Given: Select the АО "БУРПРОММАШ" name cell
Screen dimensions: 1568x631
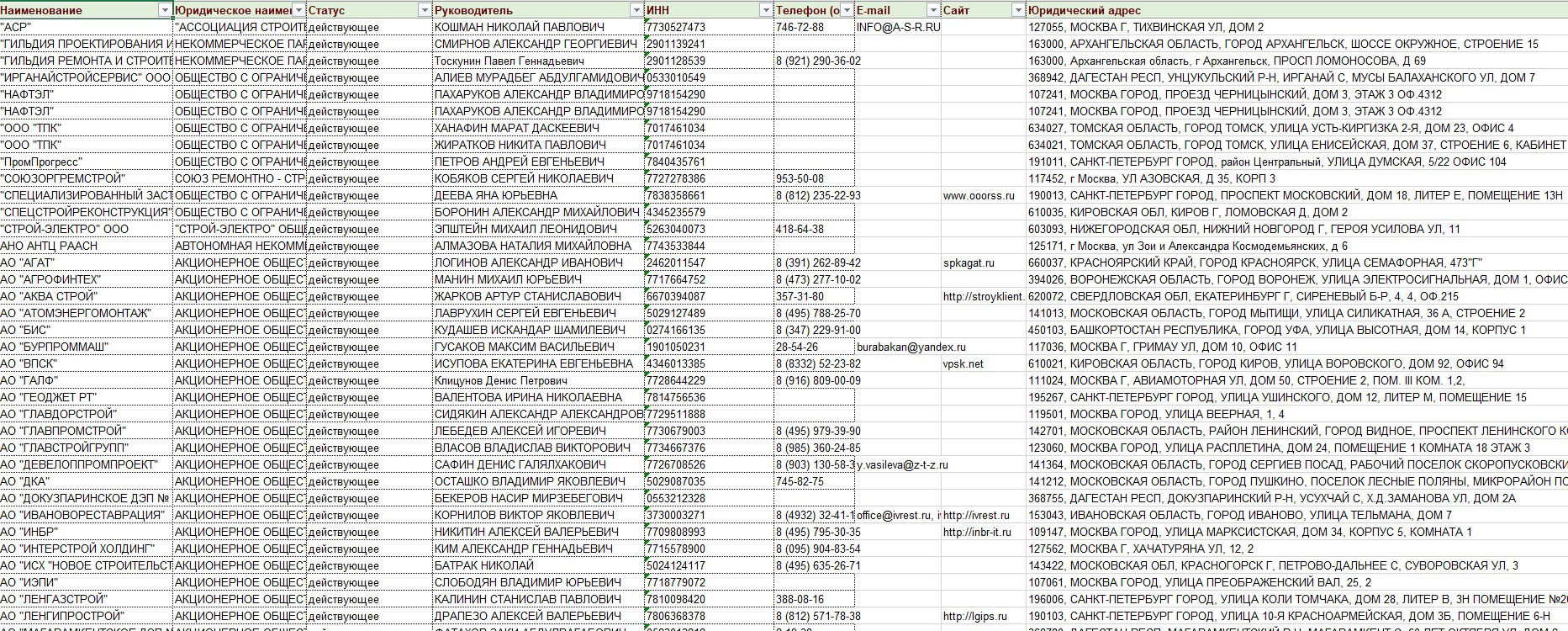Looking at the screenshot, I should click(x=86, y=347).
